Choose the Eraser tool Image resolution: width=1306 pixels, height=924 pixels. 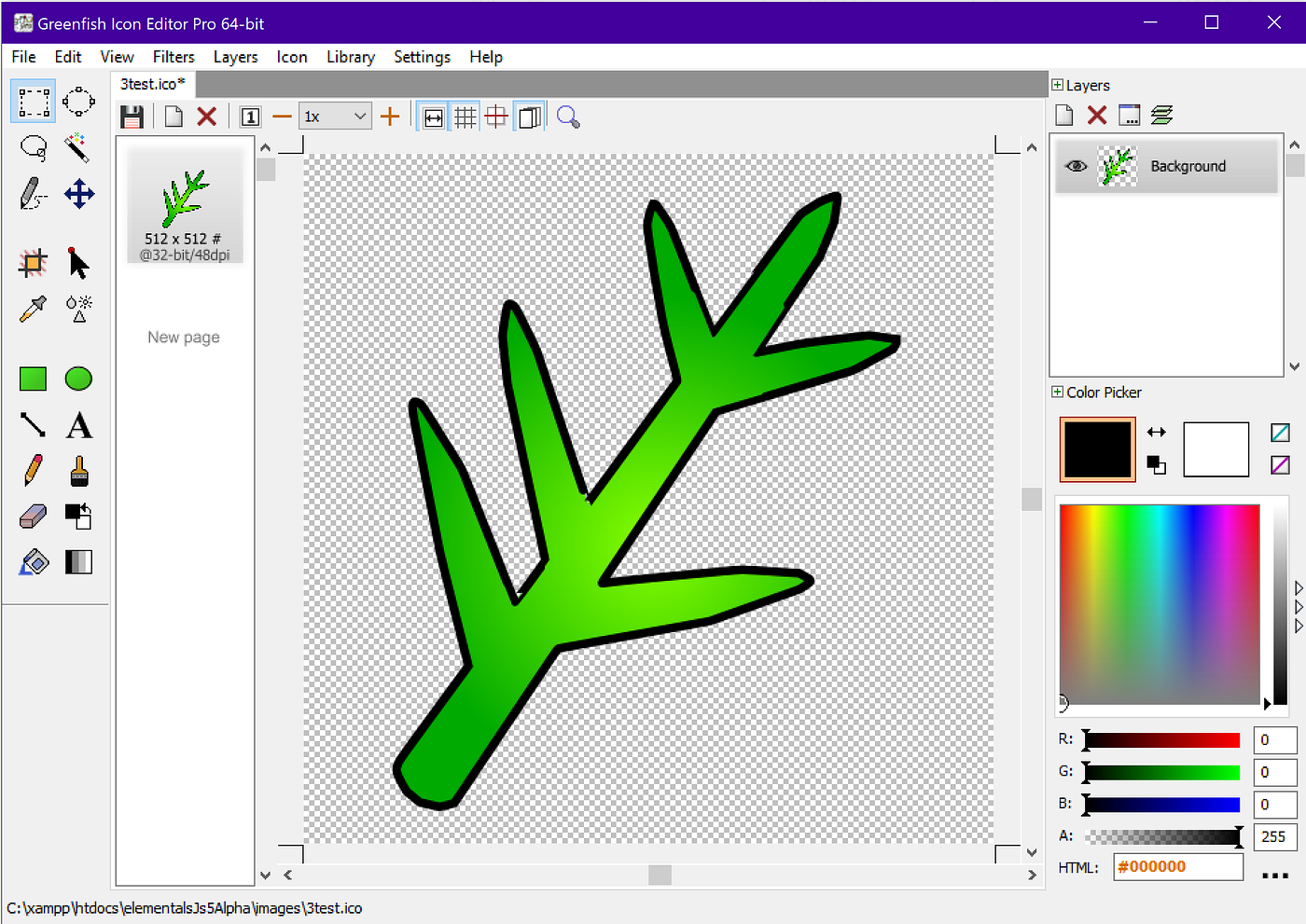point(33,517)
